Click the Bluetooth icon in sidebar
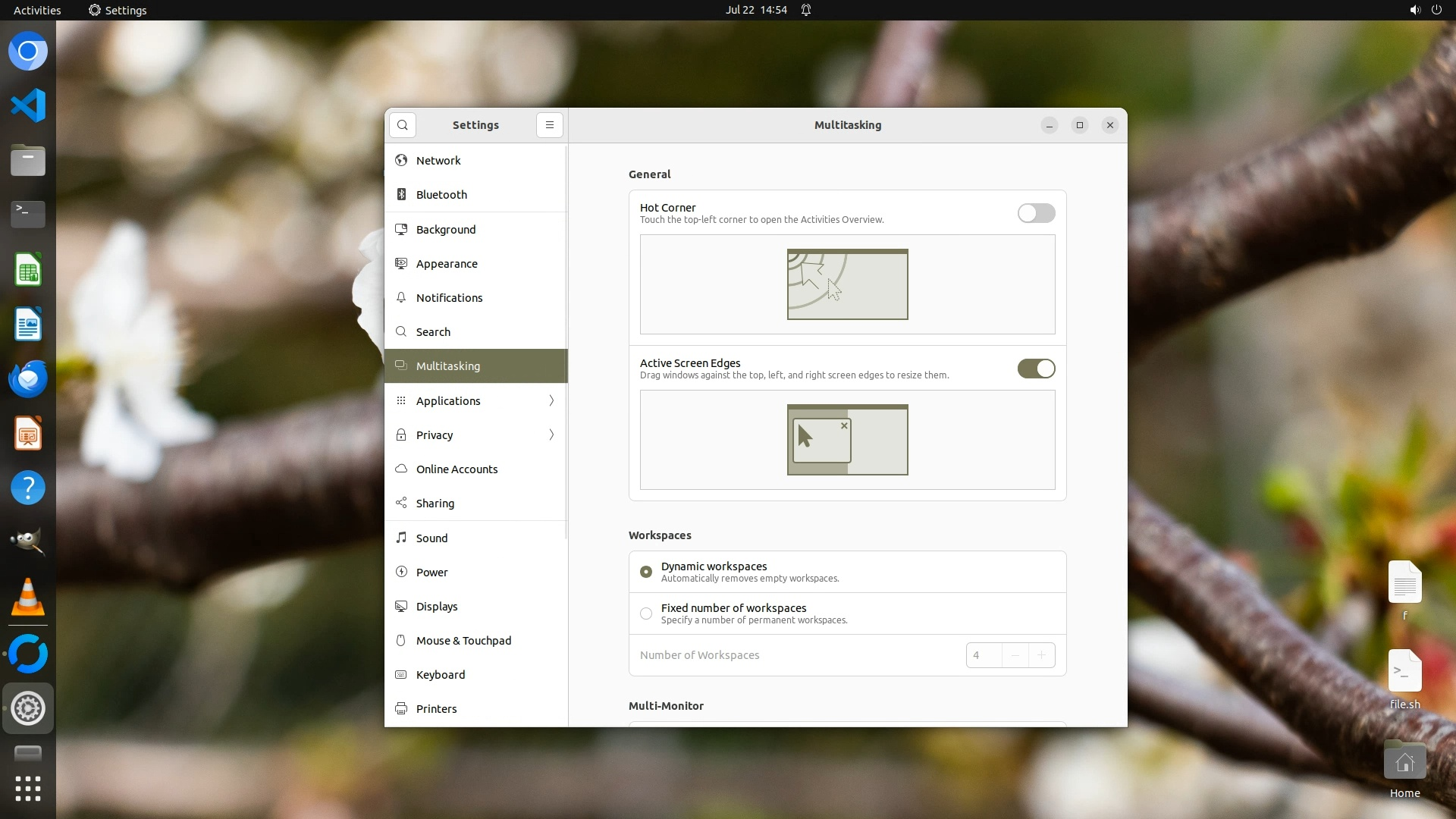The height and width of the screenshot is (819, 1456). tap(401, 195)
